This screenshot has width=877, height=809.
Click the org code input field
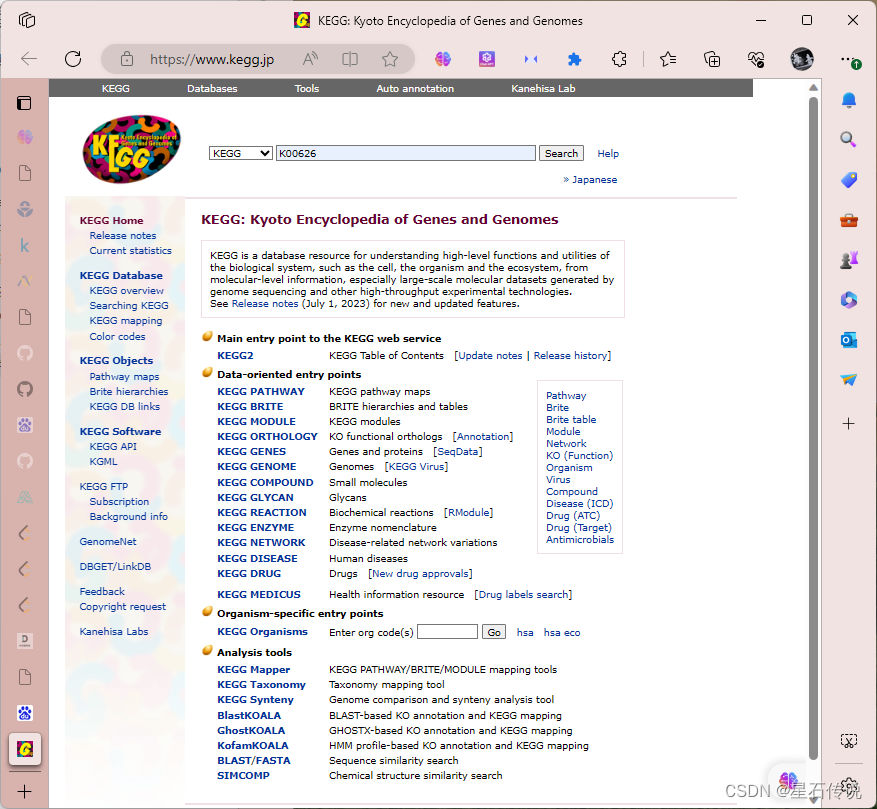(x=447, y=632)
